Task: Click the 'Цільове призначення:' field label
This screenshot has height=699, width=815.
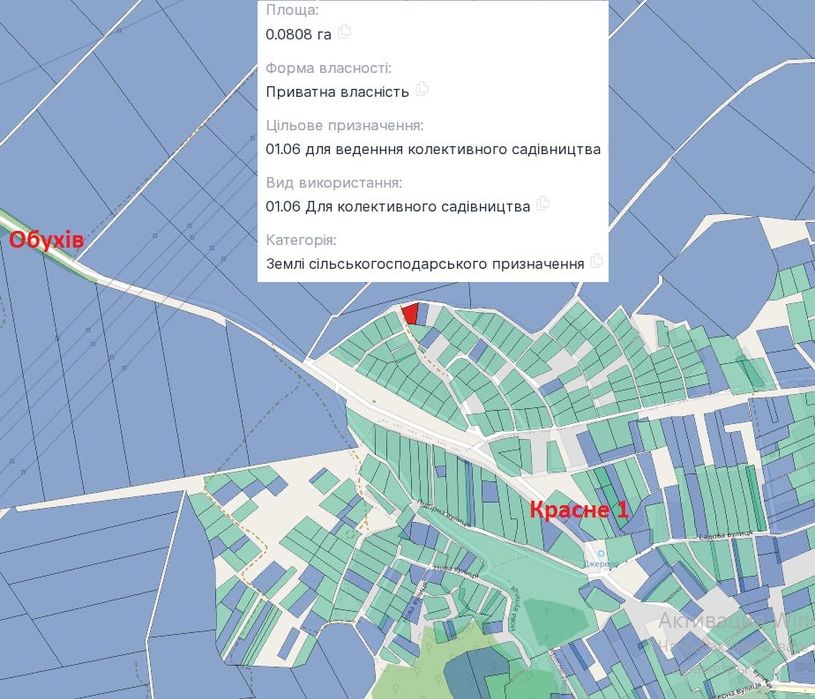Action: pyautogui.click(x=345, y=126)
